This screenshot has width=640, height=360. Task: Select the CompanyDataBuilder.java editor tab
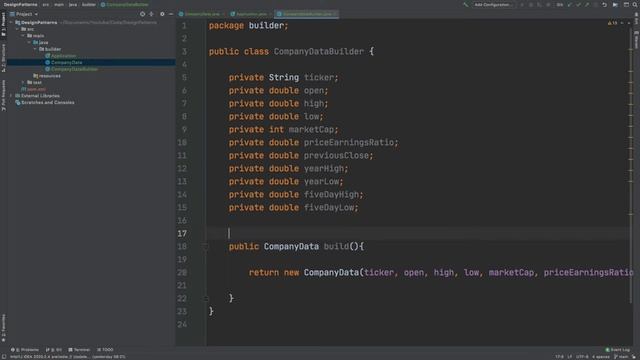(307, 14)
